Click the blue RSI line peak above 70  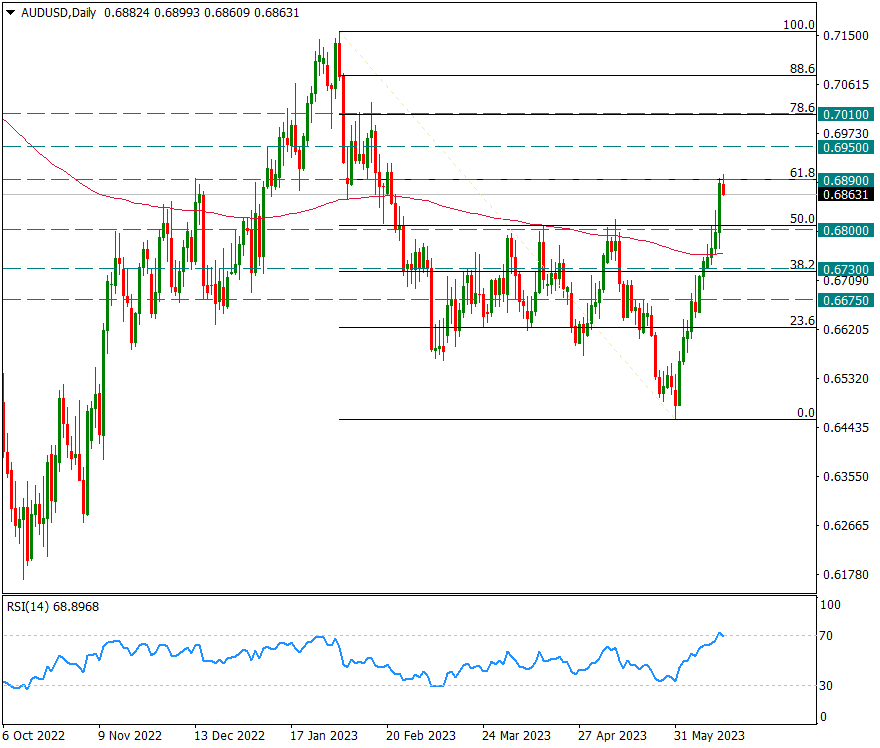pyautogui.click(x=719, y=634)
